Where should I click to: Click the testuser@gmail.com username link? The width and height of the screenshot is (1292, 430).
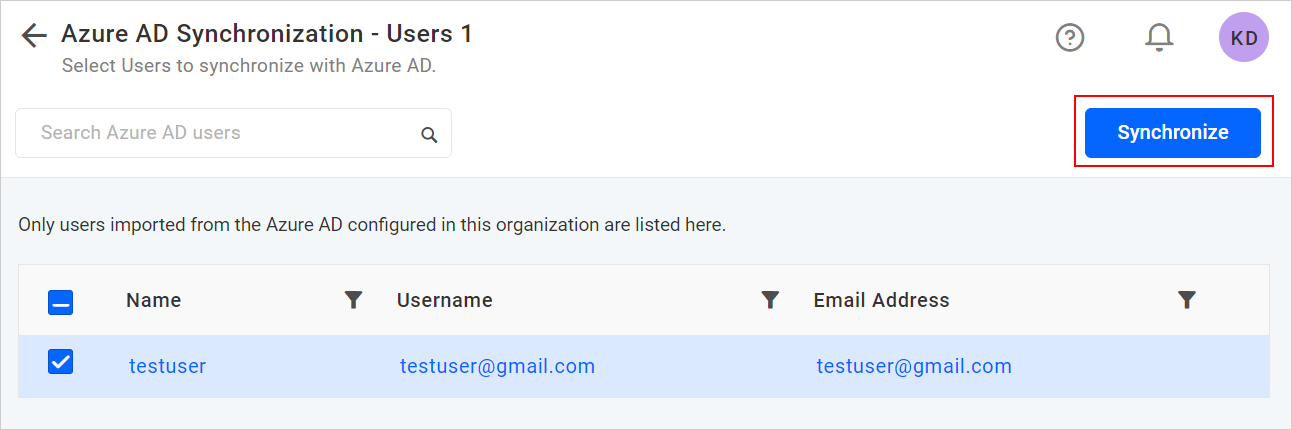tap(497, 366)
